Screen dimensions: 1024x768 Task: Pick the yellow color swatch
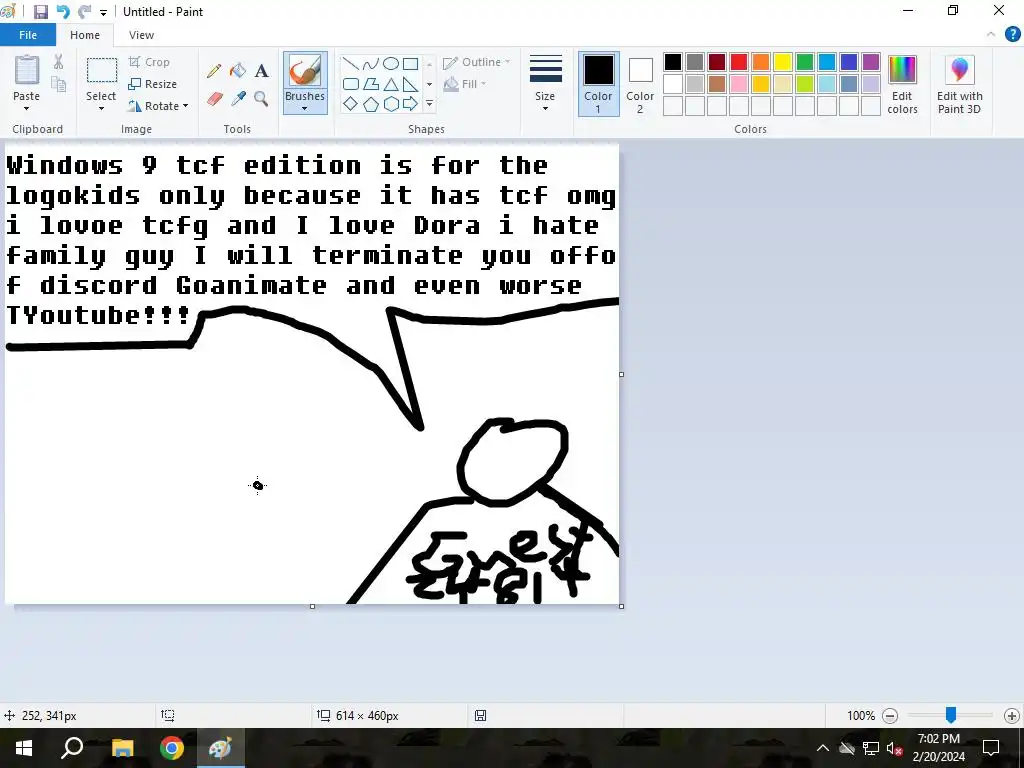[x=783, y=62]
